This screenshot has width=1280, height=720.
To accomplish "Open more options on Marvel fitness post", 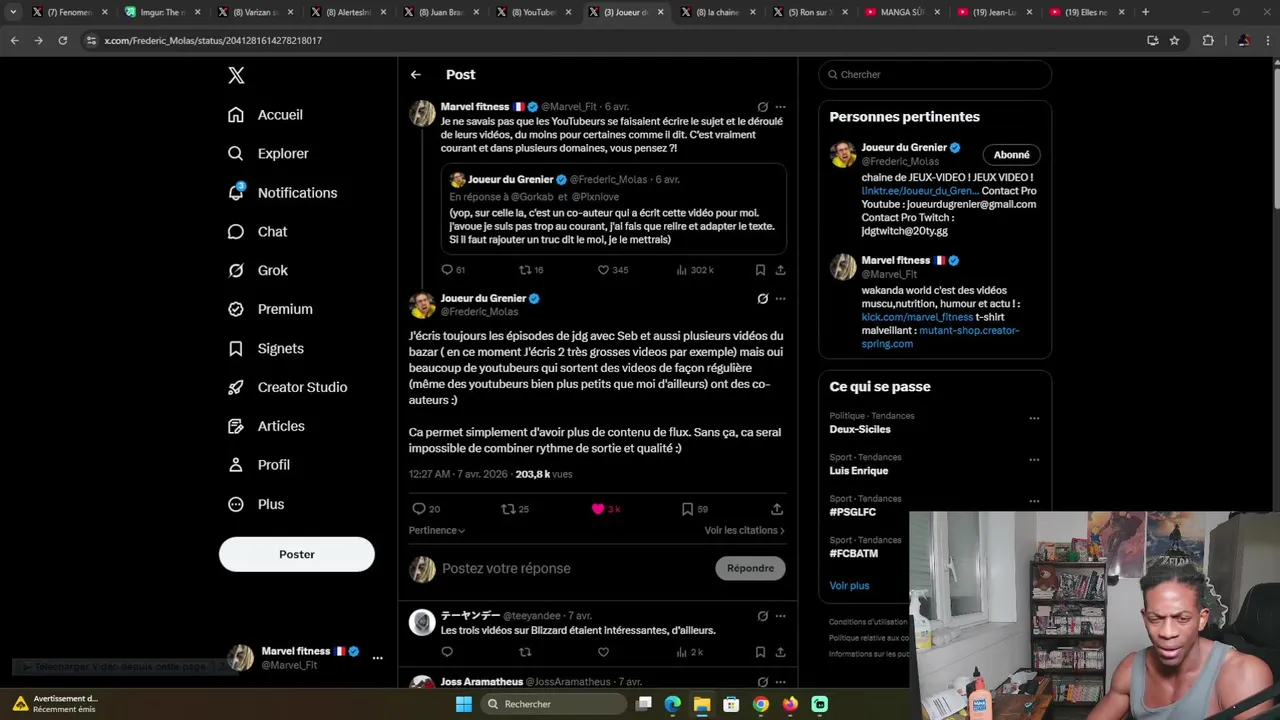I will tap(780, 107).
